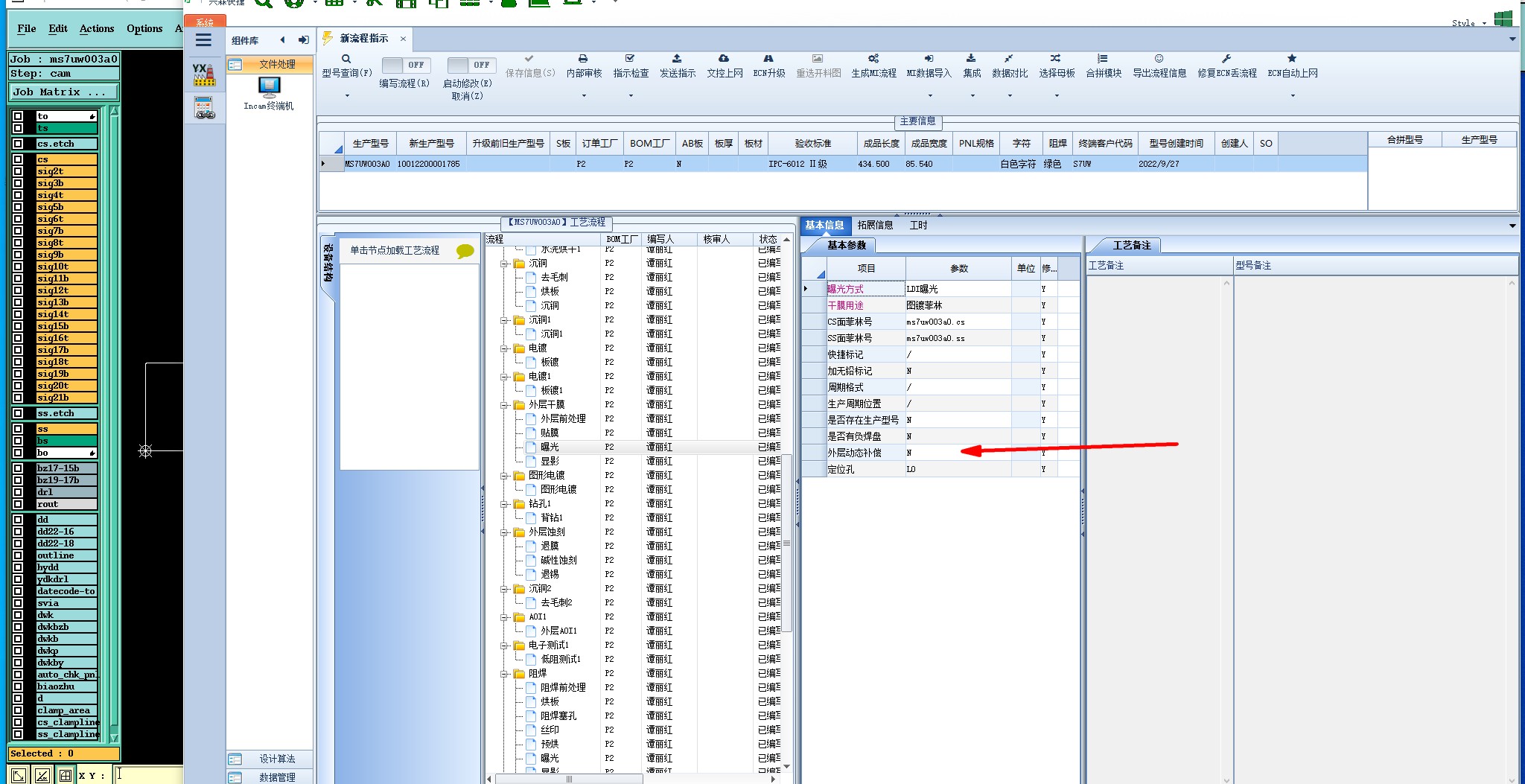The image size is (1525, 784).
Task: Check the box for layer outline
Action: coord(18,555)
